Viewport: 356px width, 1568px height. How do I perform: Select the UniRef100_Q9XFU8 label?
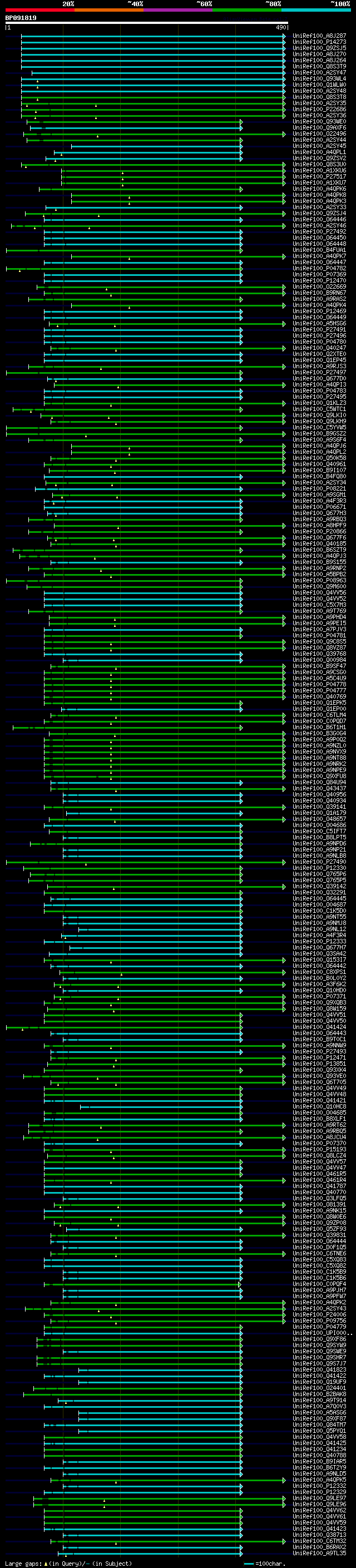coord(319,776)
